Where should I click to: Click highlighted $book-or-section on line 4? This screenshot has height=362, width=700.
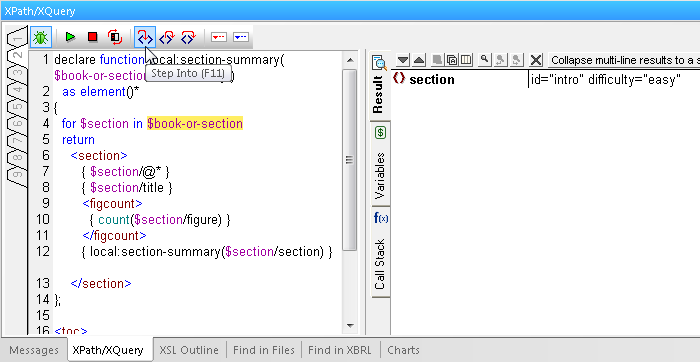coord(195,124)
